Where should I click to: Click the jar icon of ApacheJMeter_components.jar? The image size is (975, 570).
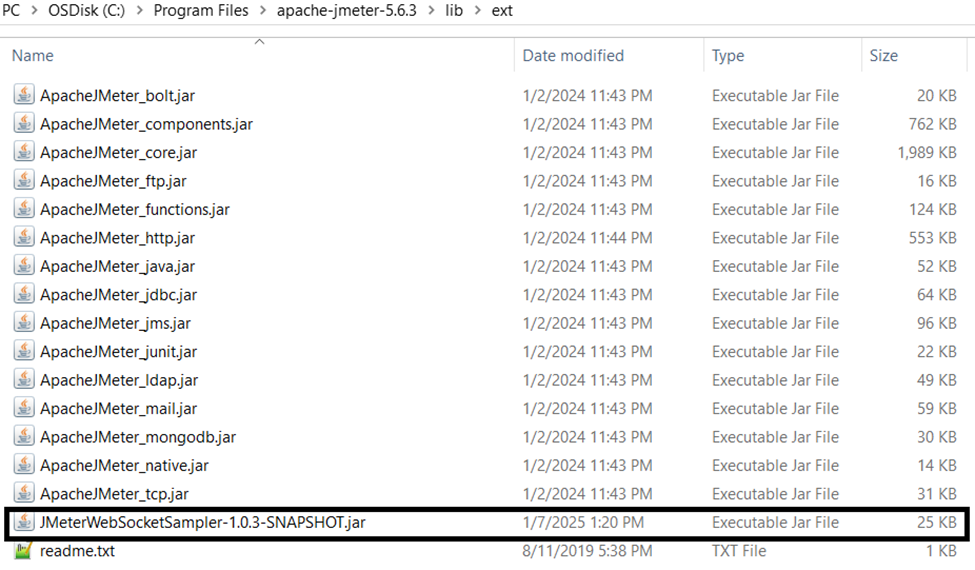pyautogui.click(x=24, y=124)
